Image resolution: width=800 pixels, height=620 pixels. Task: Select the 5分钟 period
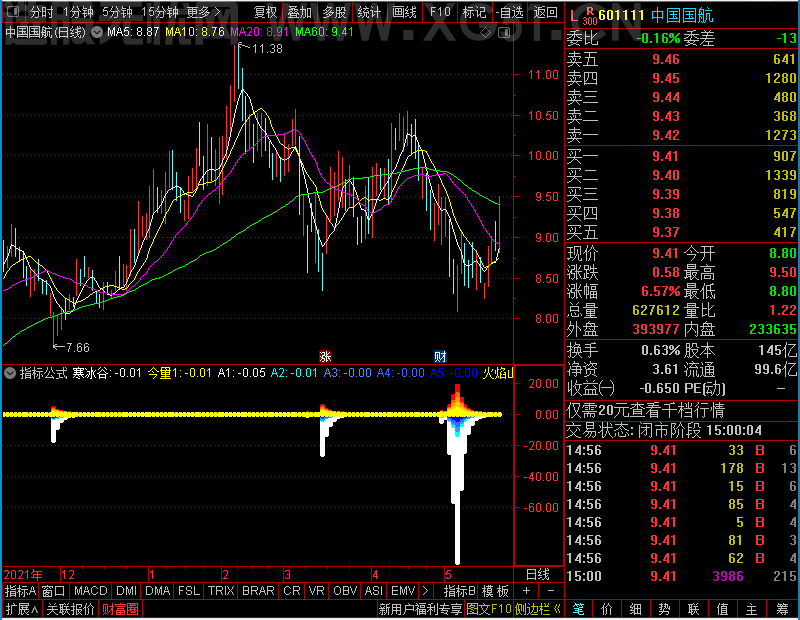tap(117, 12)
